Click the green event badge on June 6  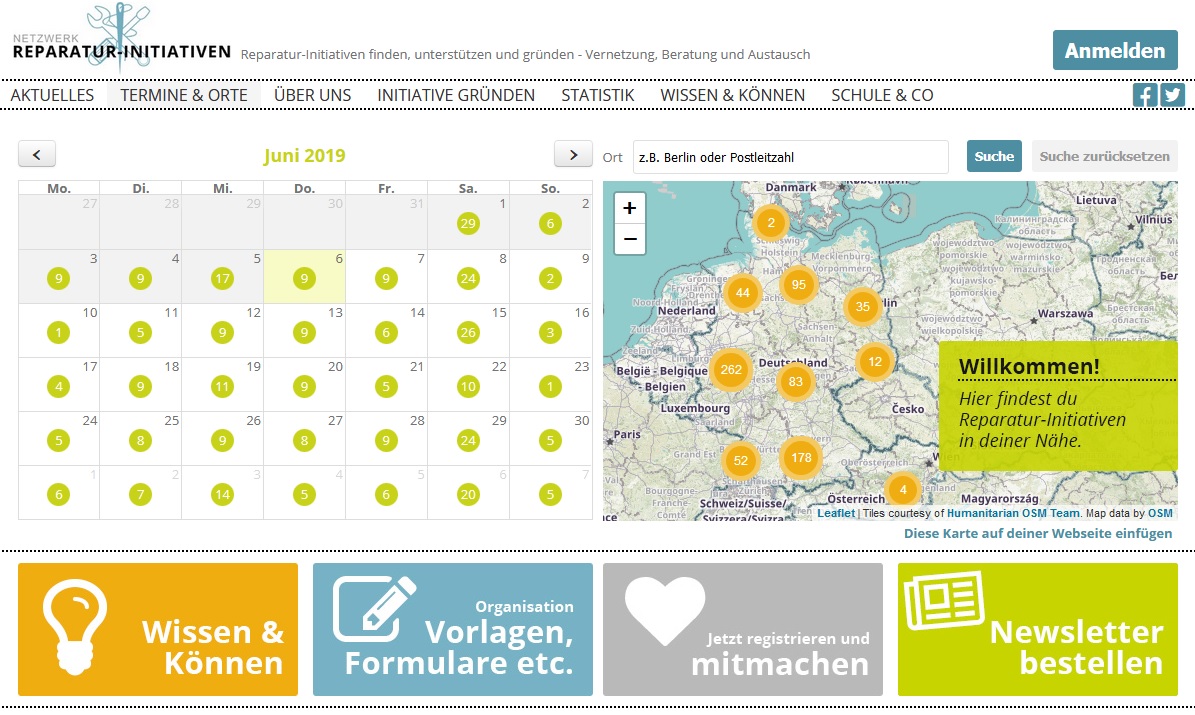(303, 278)
